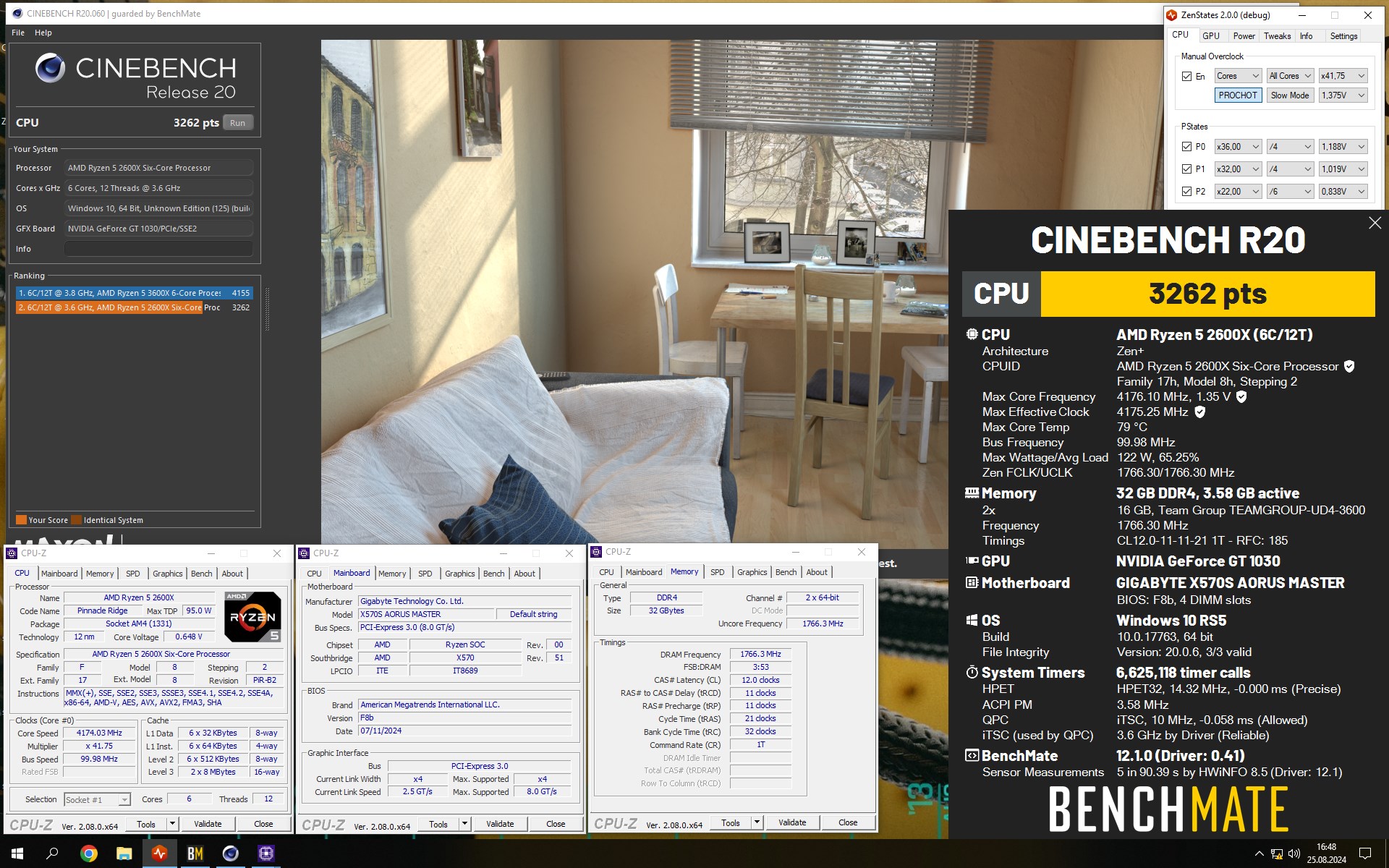This screenshot has height=868, width=1389.
Task: Select Ryzen 5 2600X ranking entry
Action: 134,307
